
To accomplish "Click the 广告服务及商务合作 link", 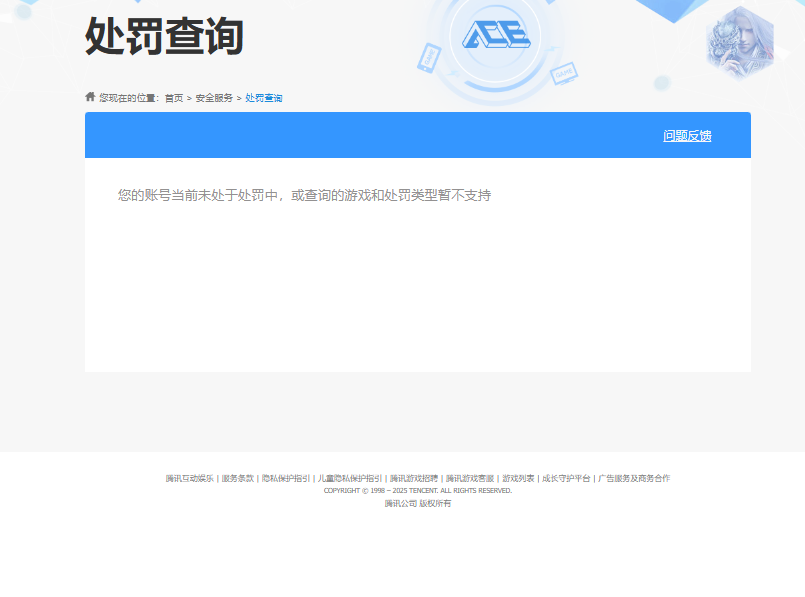I will click(x=634, y=478).
